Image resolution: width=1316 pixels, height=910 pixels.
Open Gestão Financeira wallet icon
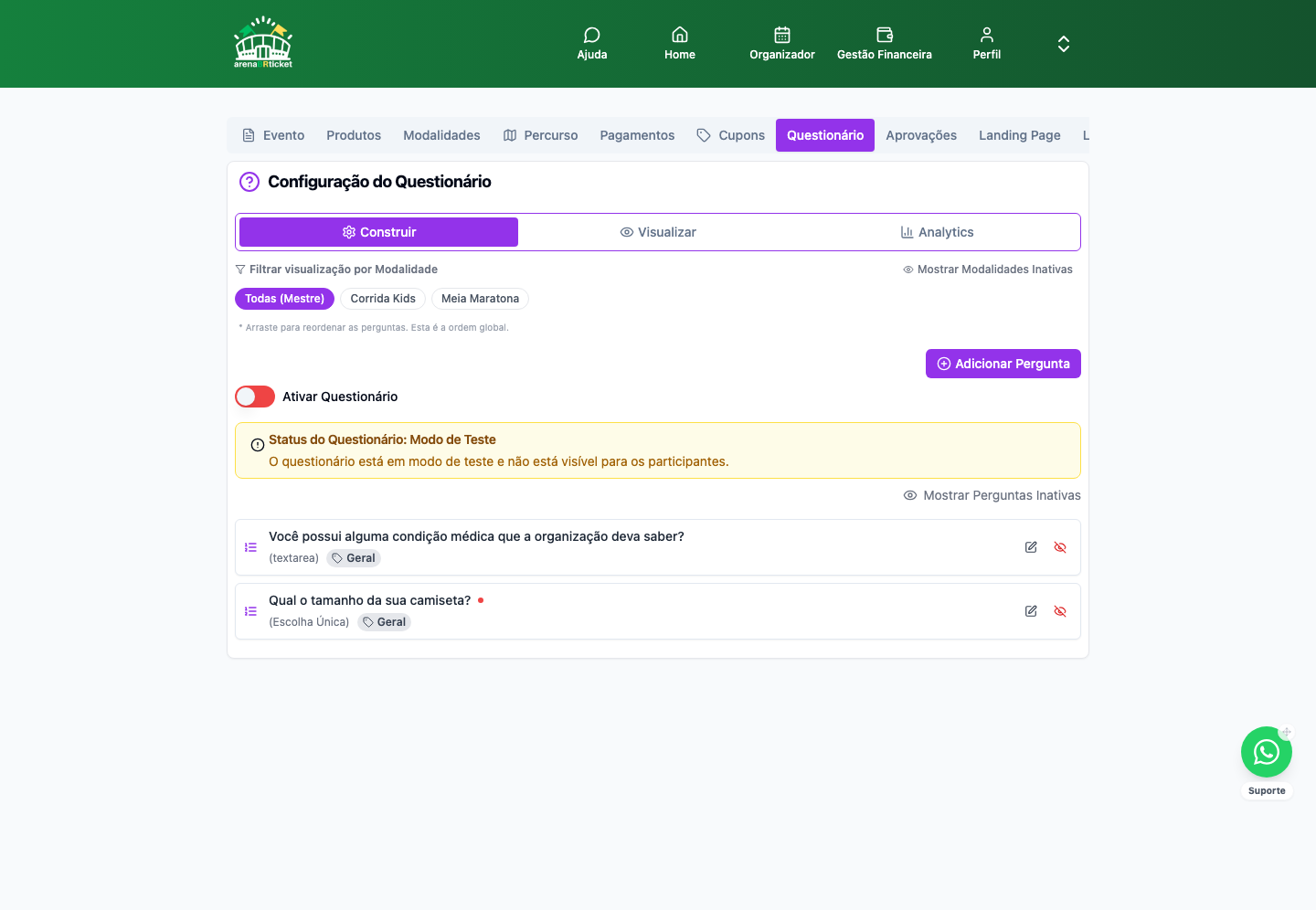click(885, 35)
